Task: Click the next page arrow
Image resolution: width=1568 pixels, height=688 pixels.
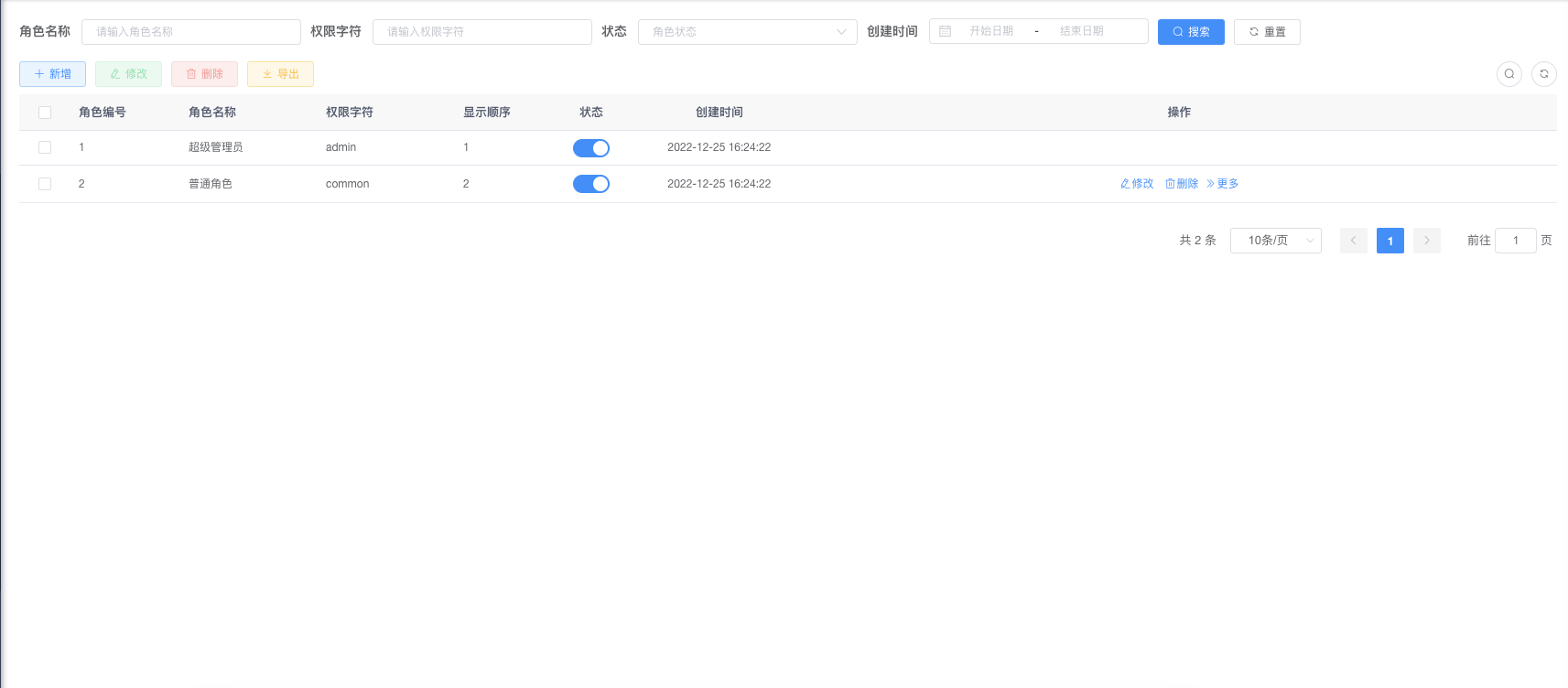Action: 1427,241
